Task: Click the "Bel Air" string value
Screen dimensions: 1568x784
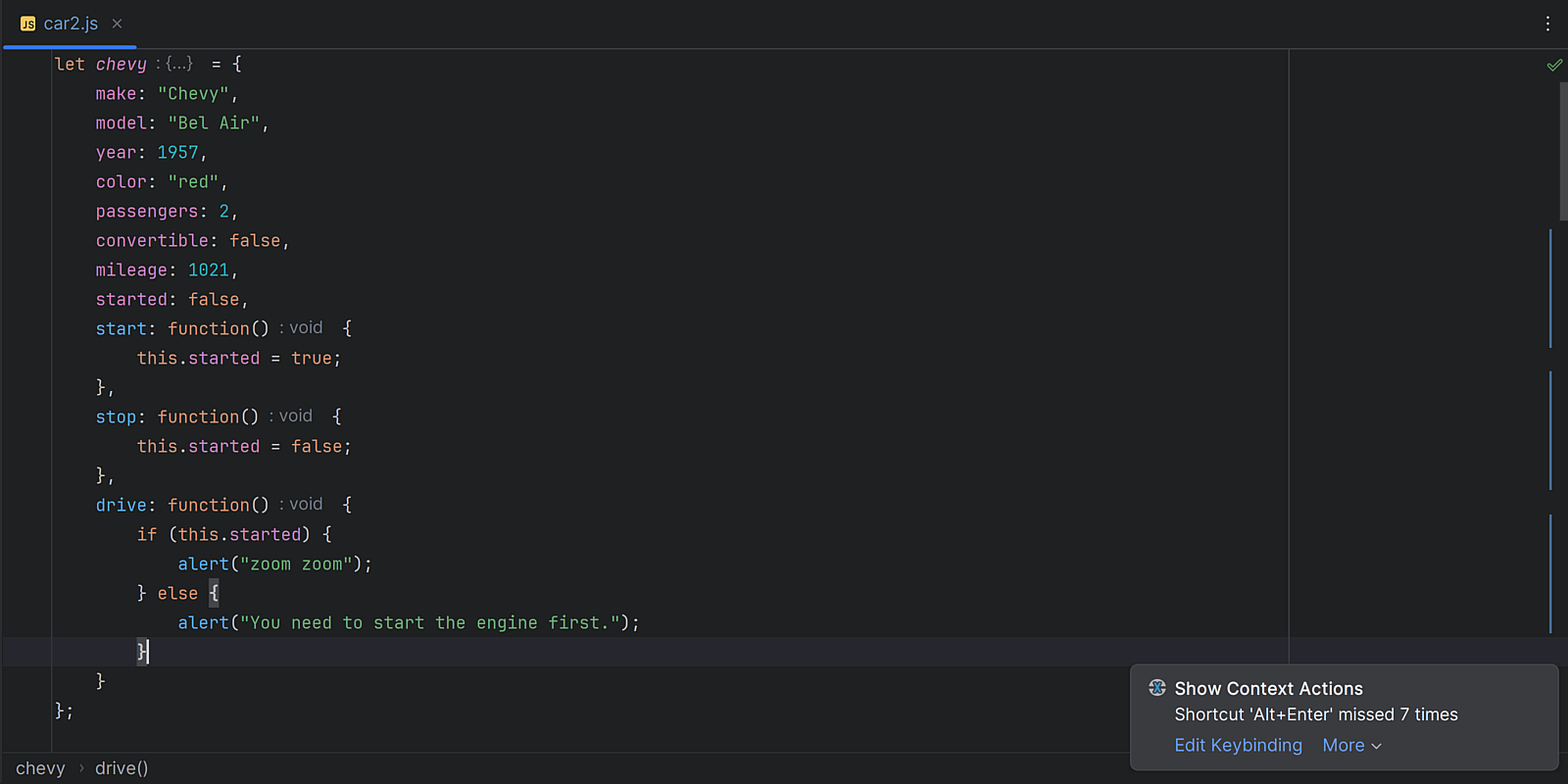Action: tap(214, 122)
